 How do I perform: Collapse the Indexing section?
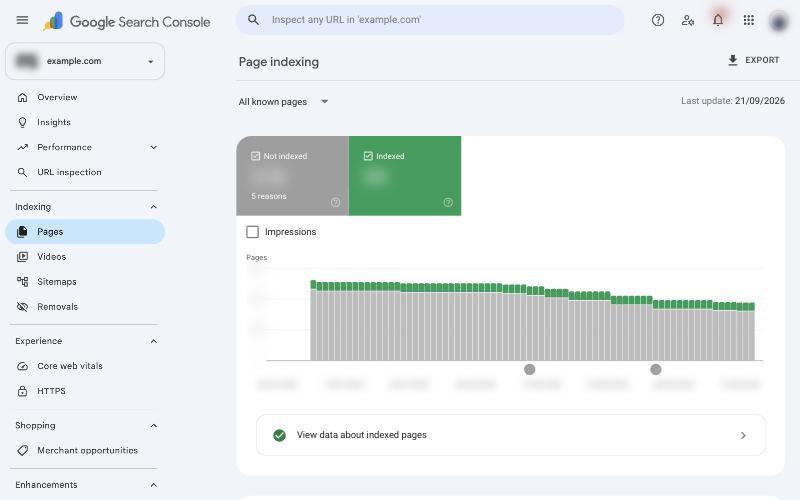coord(154,207)
